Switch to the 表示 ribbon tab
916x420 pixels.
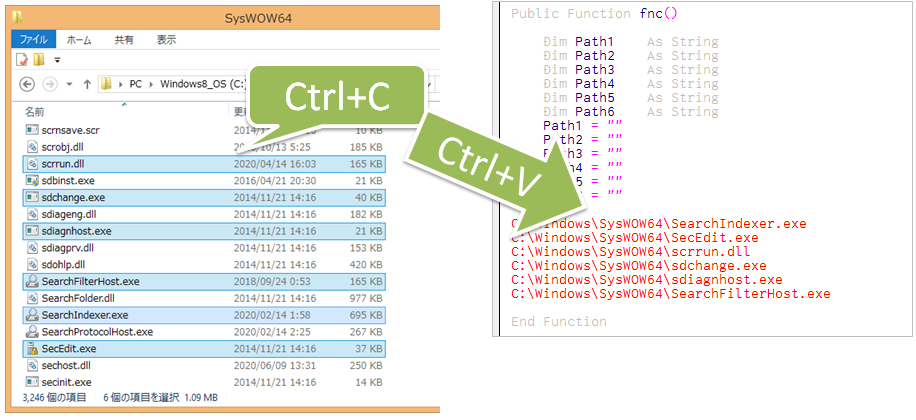point(166,40)
